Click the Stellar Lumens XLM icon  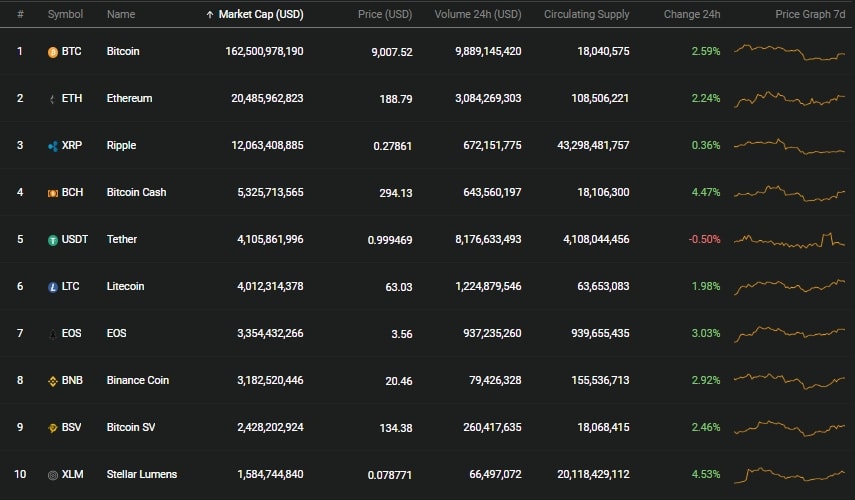click(53, 475)
